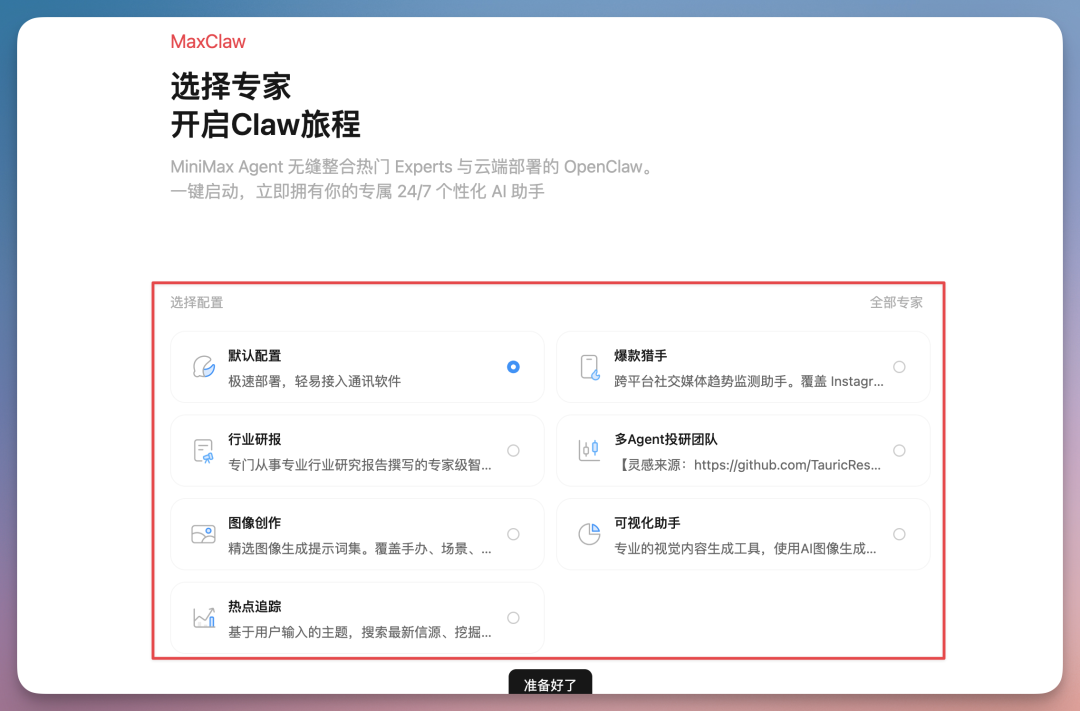
Task: Select the 爆款猎手 radio button
Action: pyautogui.click(x=900, y=366)
